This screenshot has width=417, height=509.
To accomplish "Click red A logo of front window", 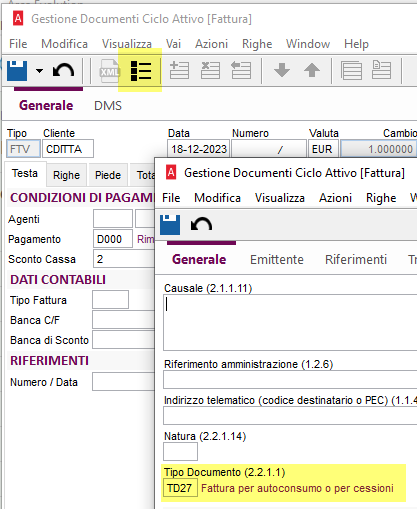I will click(171, 172).
